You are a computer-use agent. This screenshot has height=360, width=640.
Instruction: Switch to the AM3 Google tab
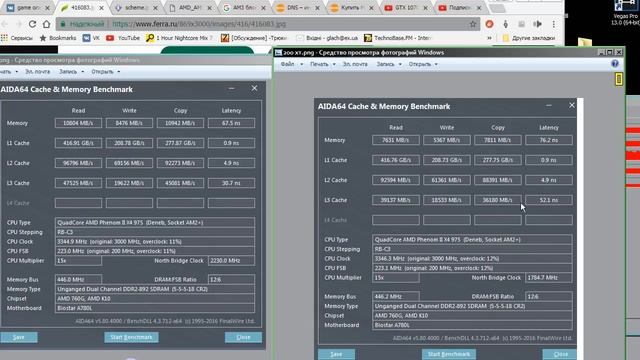[244, 7]
